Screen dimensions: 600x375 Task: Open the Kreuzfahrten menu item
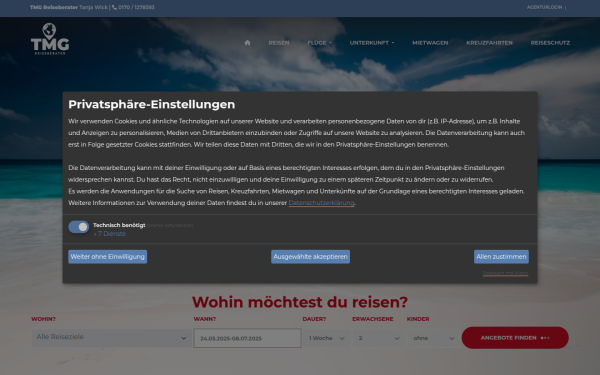click(x=489, y=43)
